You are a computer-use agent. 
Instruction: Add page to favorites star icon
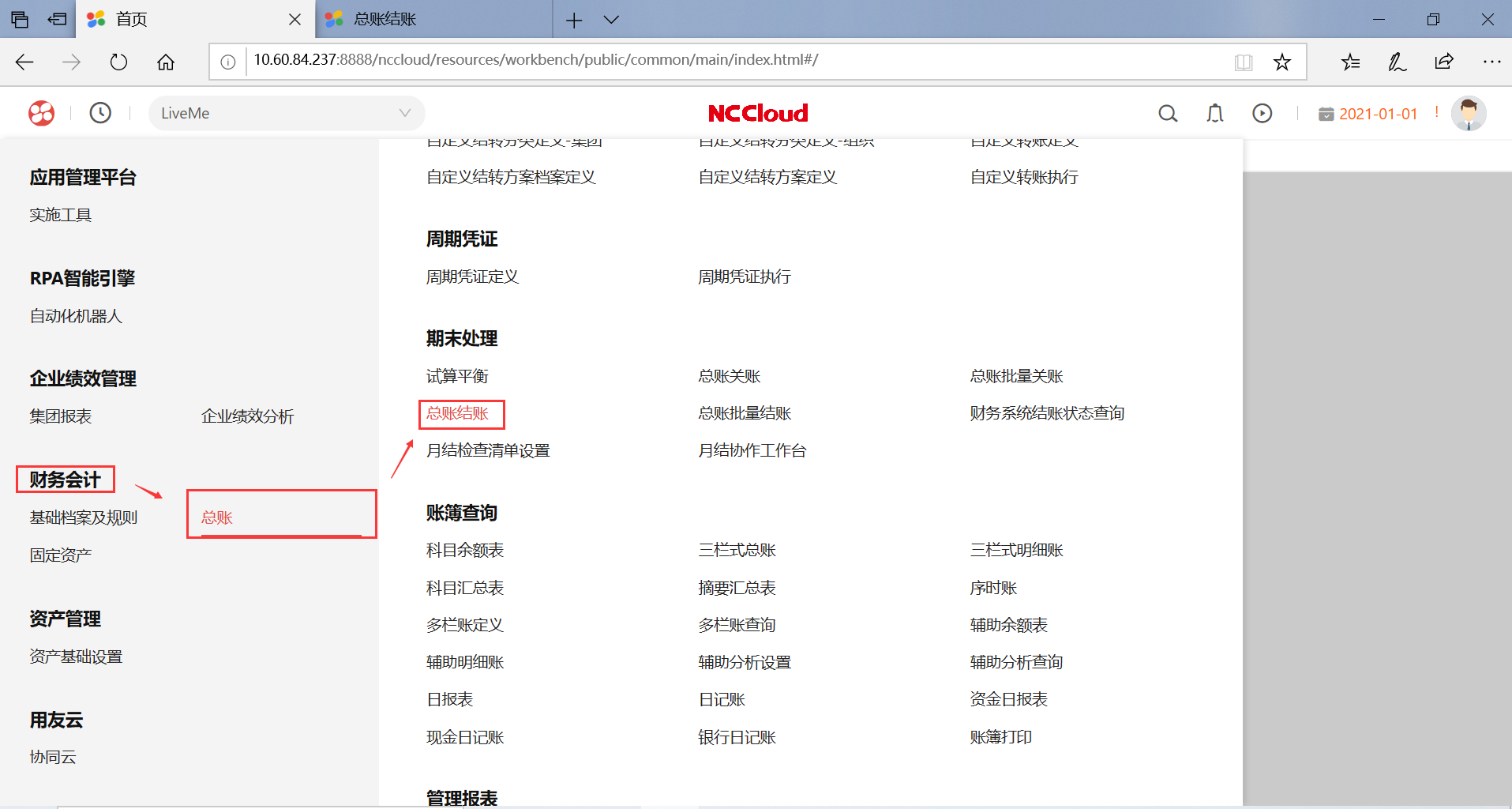(x=1282, y=62)
